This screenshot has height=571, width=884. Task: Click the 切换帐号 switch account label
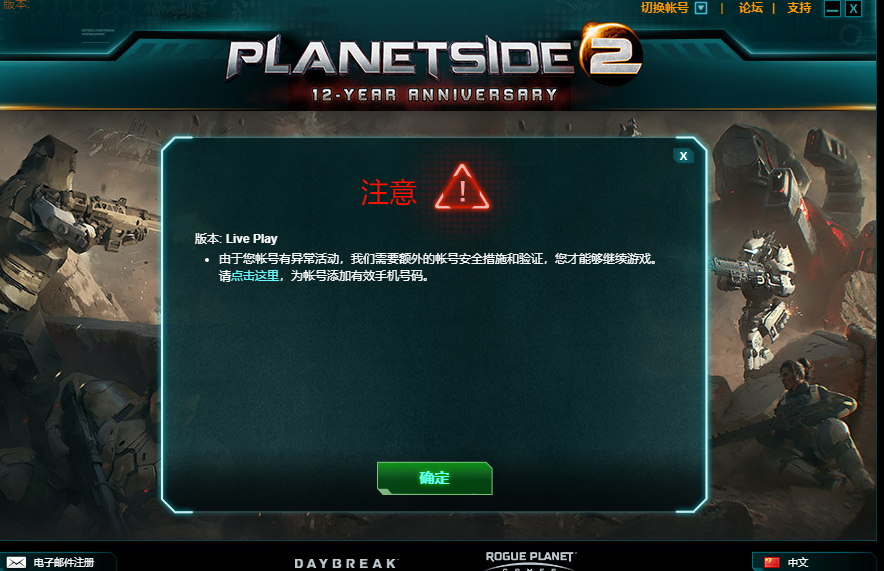[x=664, y=8]
